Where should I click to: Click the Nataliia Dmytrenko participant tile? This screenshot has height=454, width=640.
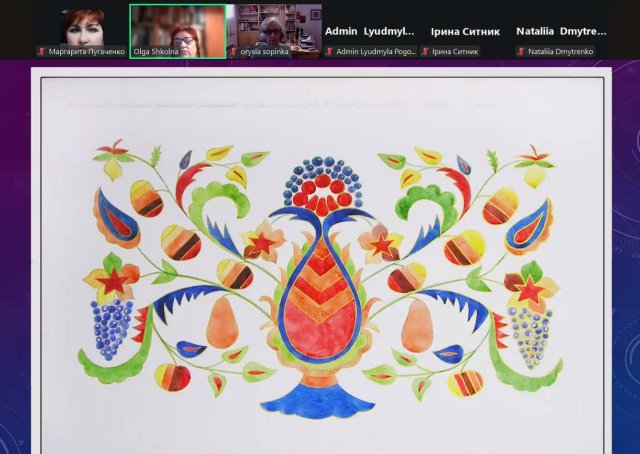point(561,30)
